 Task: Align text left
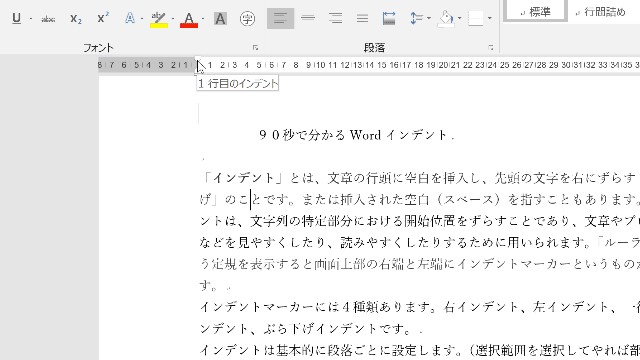(280, 18)
